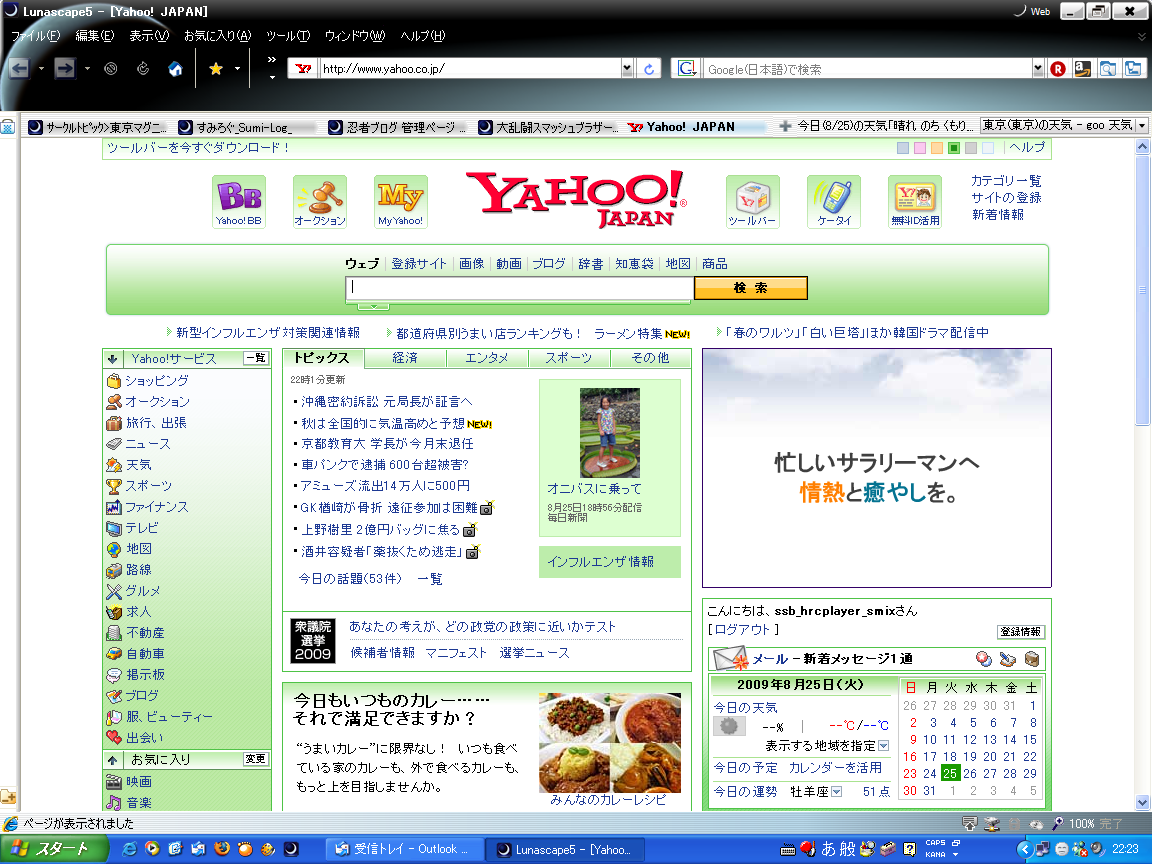1152x864 pixels.
Task: Open the ファイル(F) menu
Action: [35, 35]
